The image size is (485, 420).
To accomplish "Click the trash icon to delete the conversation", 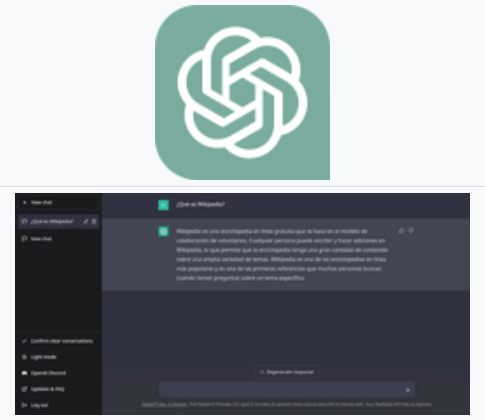I will (94, 221).
